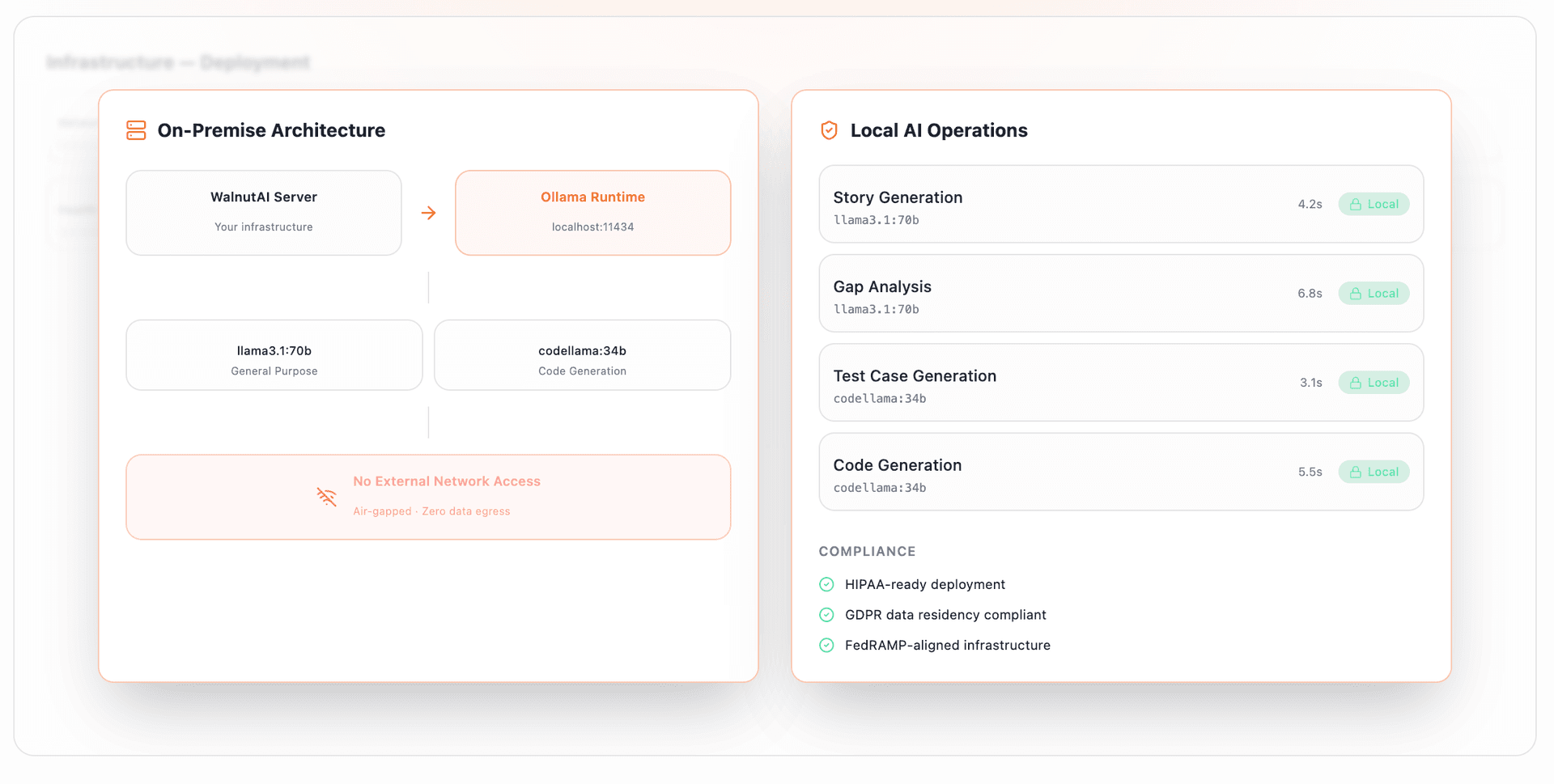Click the shield icon beside Local AI Operations

pyautogui.click(x=828, y=130)
